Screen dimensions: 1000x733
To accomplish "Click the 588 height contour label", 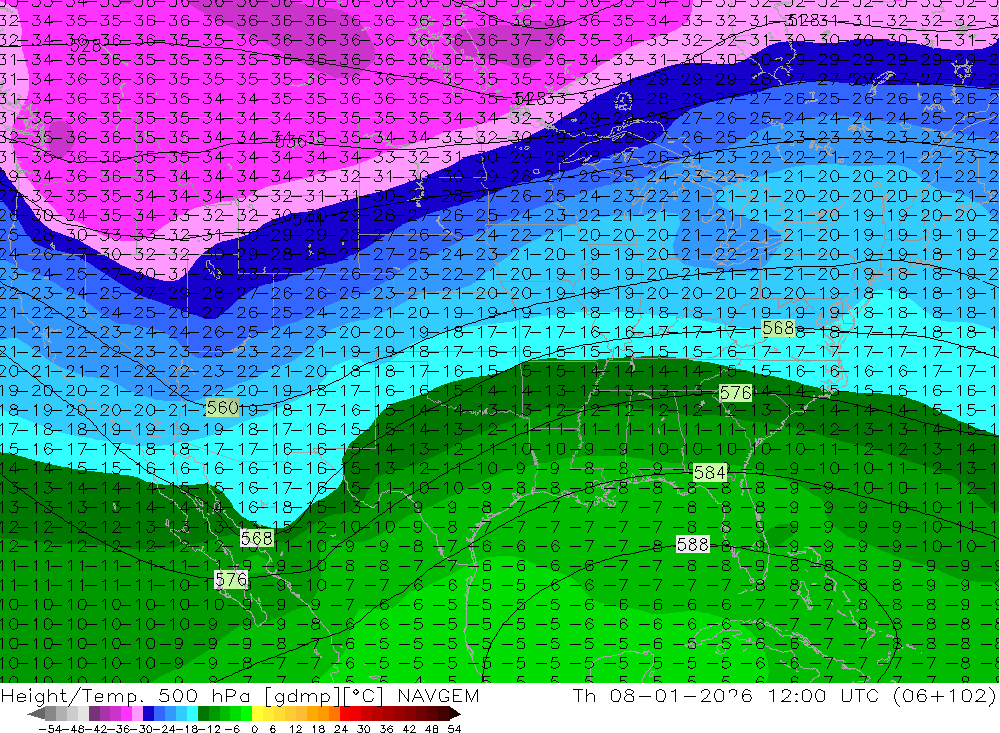I will tap(693, 544).
